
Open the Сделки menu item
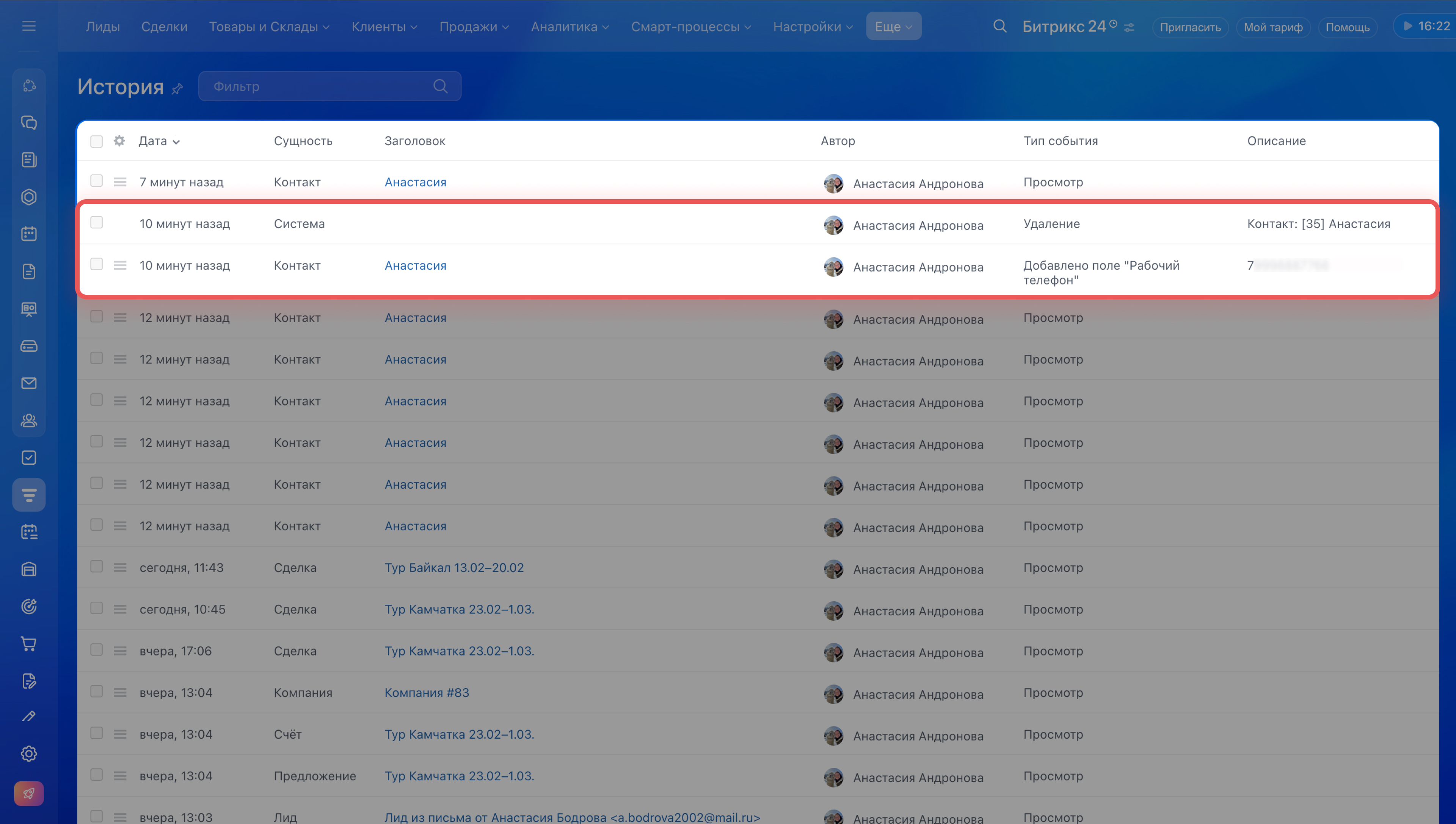tap(164, 27)
